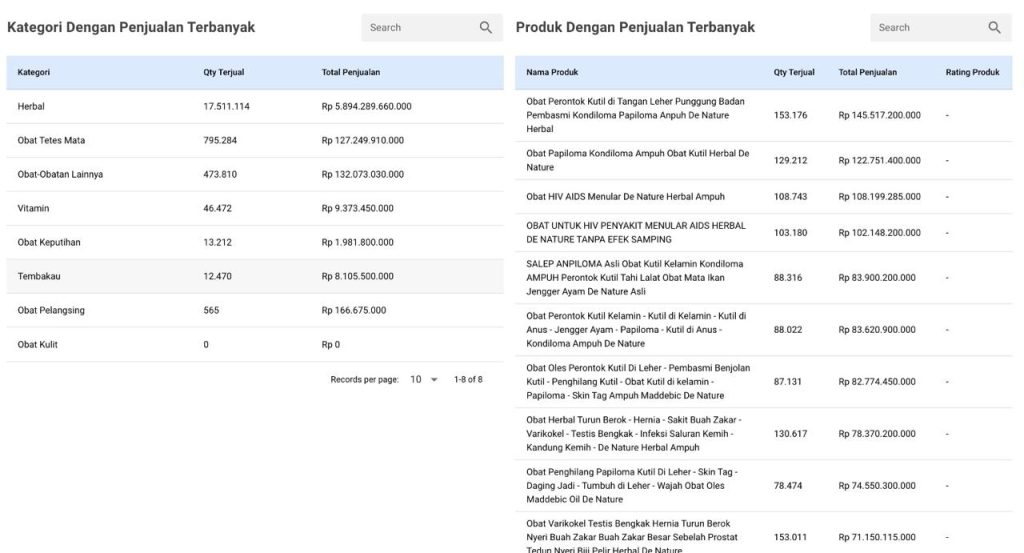Viewport: 1024px width, 553px height.
Task: Click the 153.176 product quantity
Action: coord(790,115)
